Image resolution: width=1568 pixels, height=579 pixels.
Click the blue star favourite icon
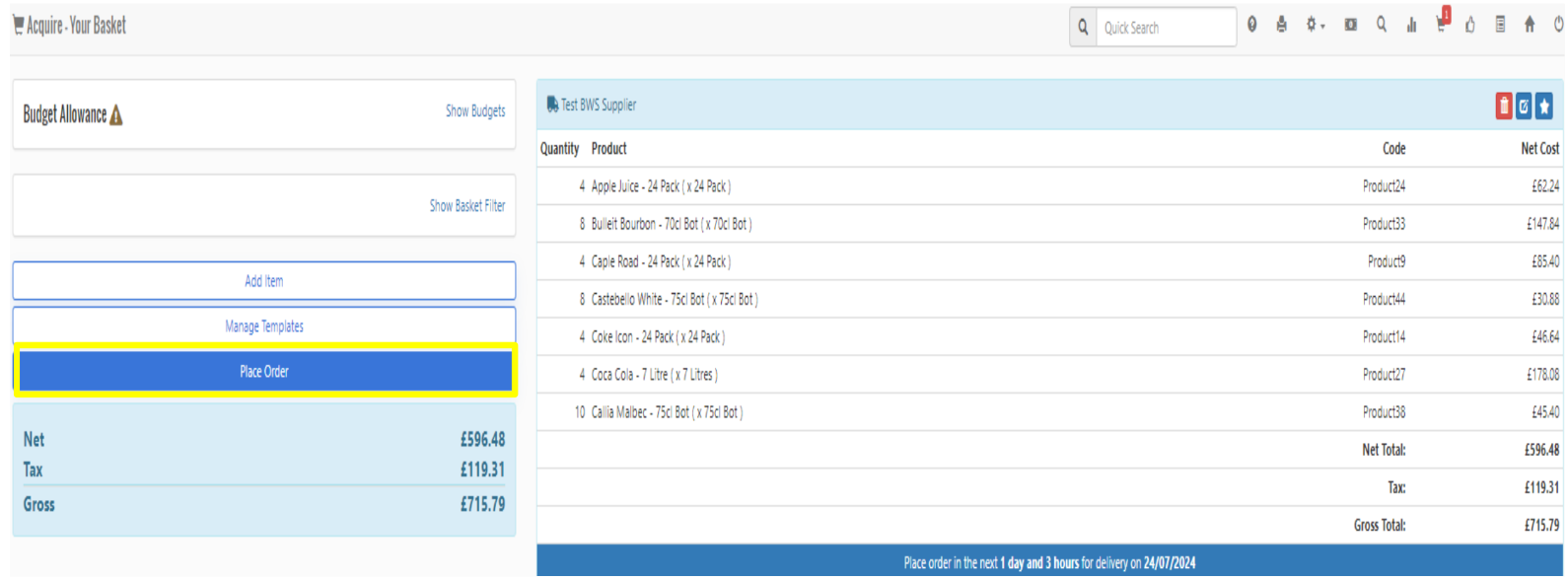pos(1544,106)
